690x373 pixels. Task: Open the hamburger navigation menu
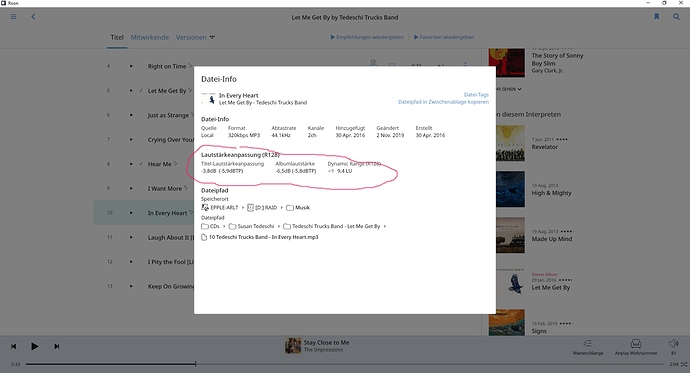14,17
